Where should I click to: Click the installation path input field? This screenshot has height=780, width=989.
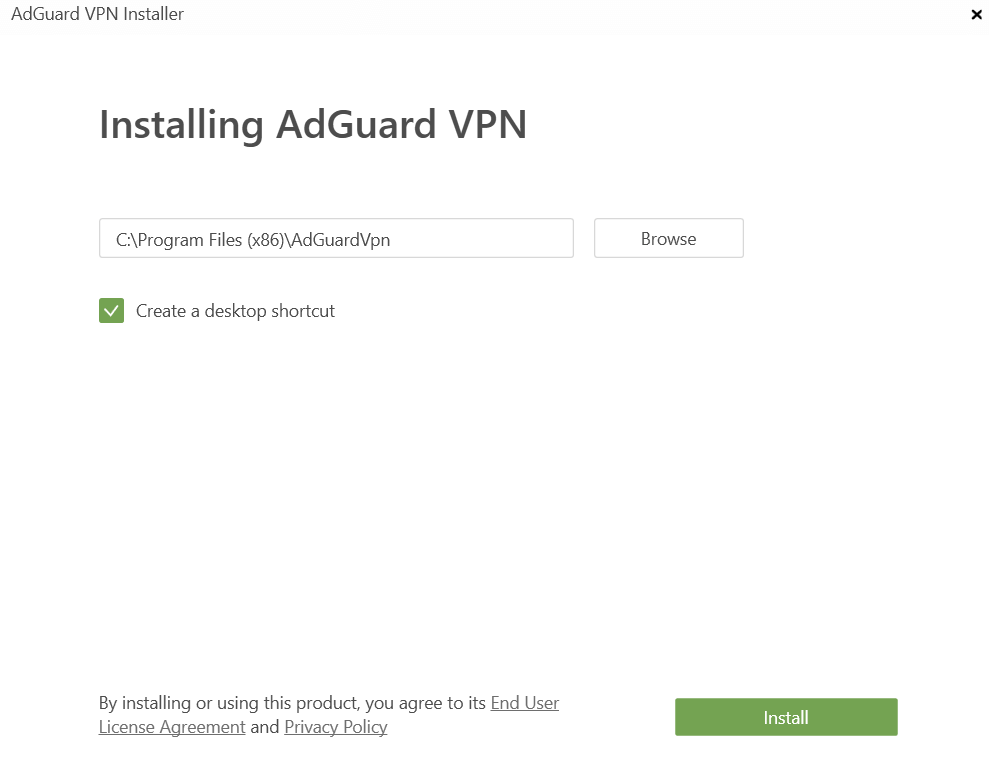tap(336, 239)
